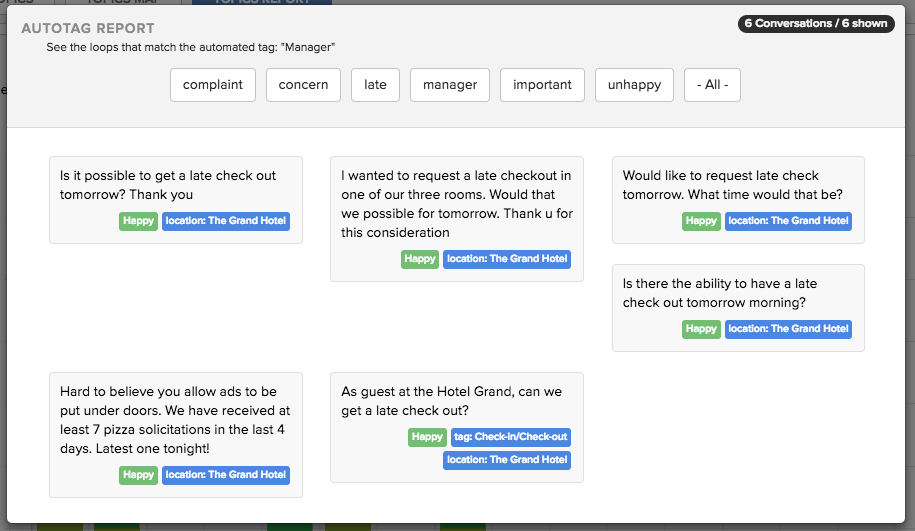Screen dimensions: 915x531
Task: Click location tag on 'I wanted to request' card
Action: 507,259
